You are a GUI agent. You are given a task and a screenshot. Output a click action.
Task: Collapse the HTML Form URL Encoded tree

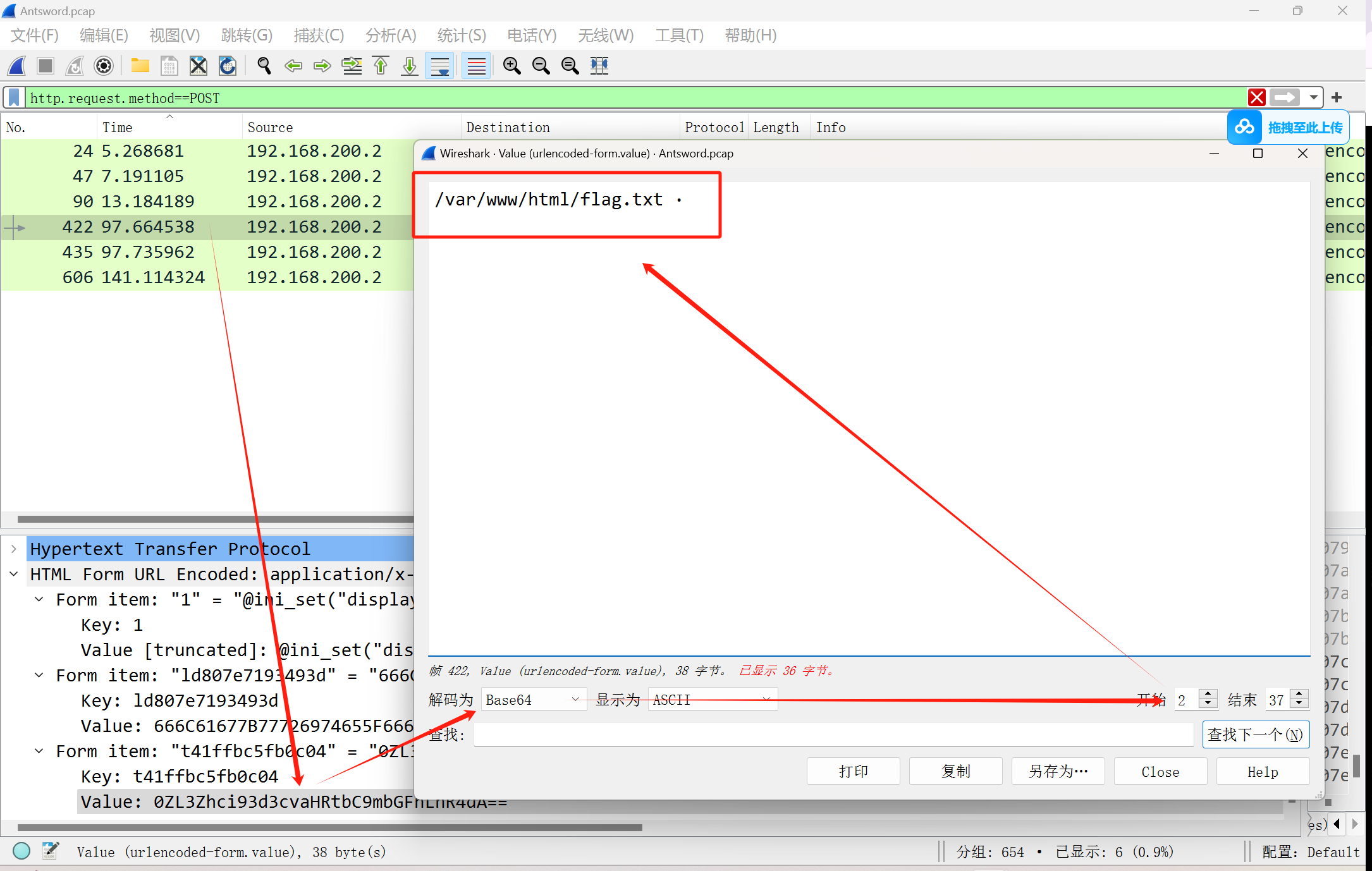14,574
